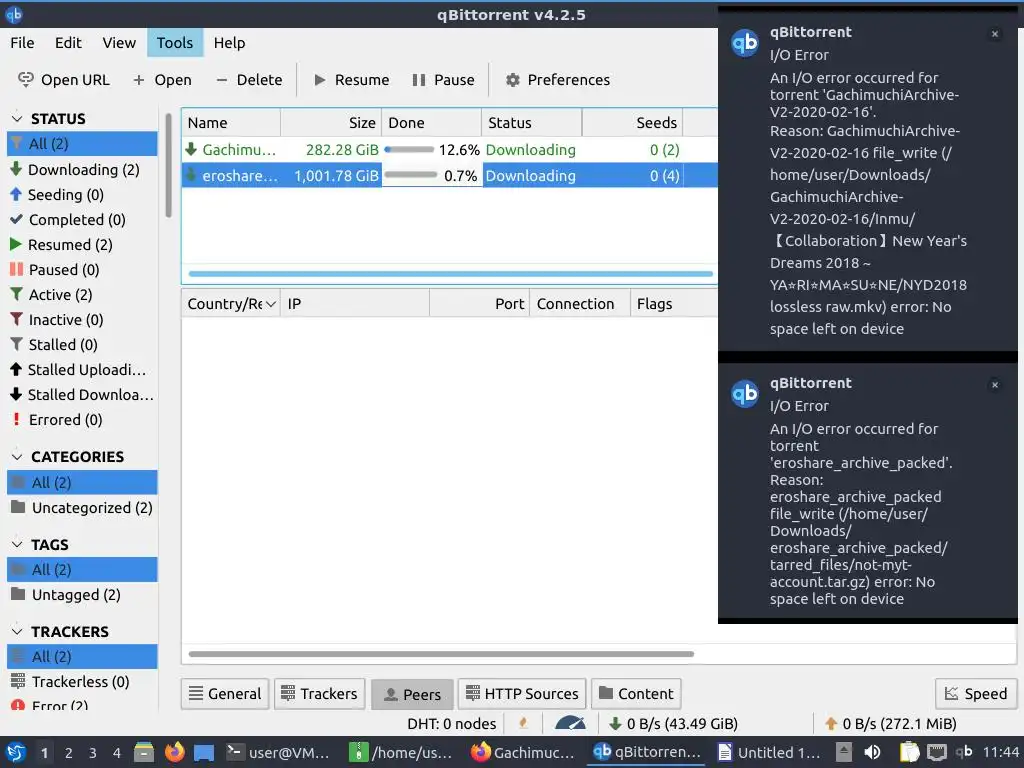Open the File menu
1024x768 pixels.
pyautogui.click(x=22, y=42)
